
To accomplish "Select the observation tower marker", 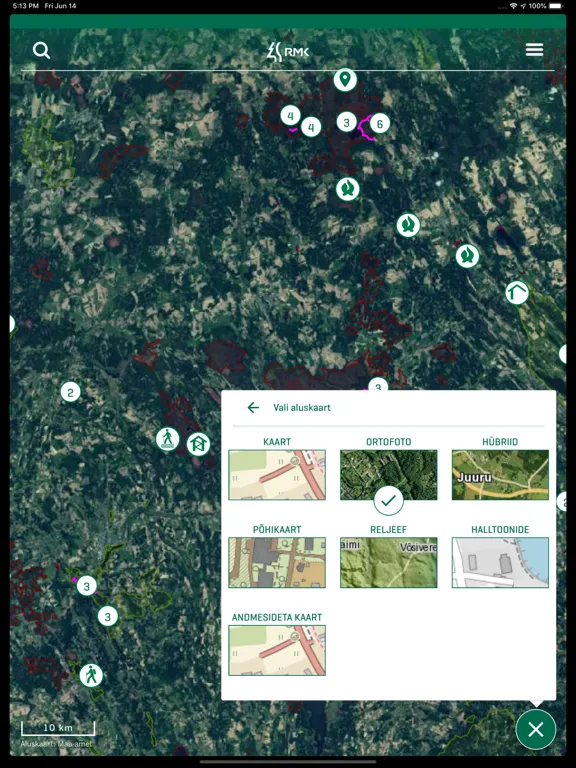I will point(198,444).
